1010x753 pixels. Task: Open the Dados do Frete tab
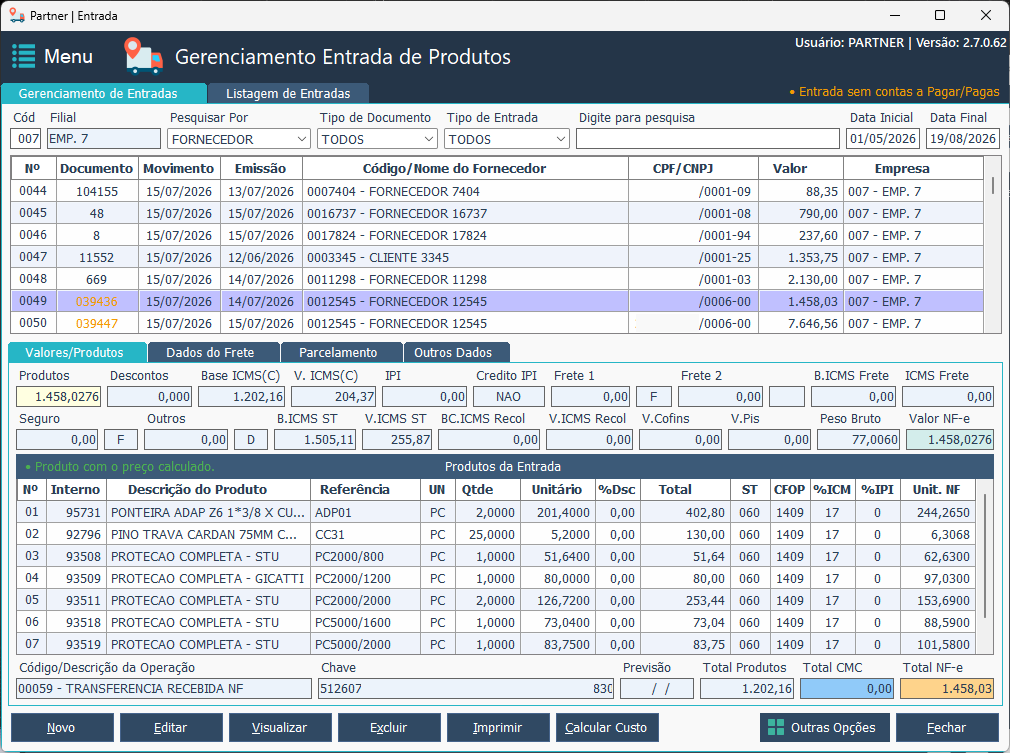click(x=213, y=352)
